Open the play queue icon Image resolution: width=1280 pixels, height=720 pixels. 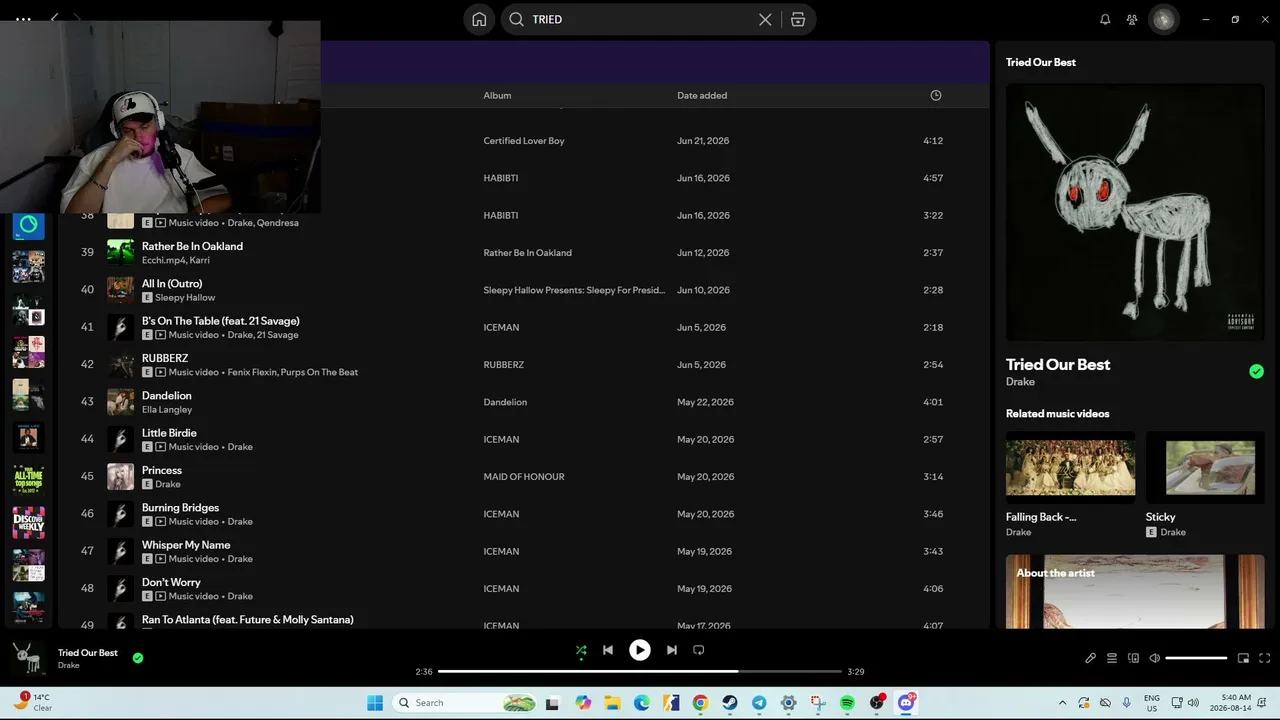point(1112,658)
